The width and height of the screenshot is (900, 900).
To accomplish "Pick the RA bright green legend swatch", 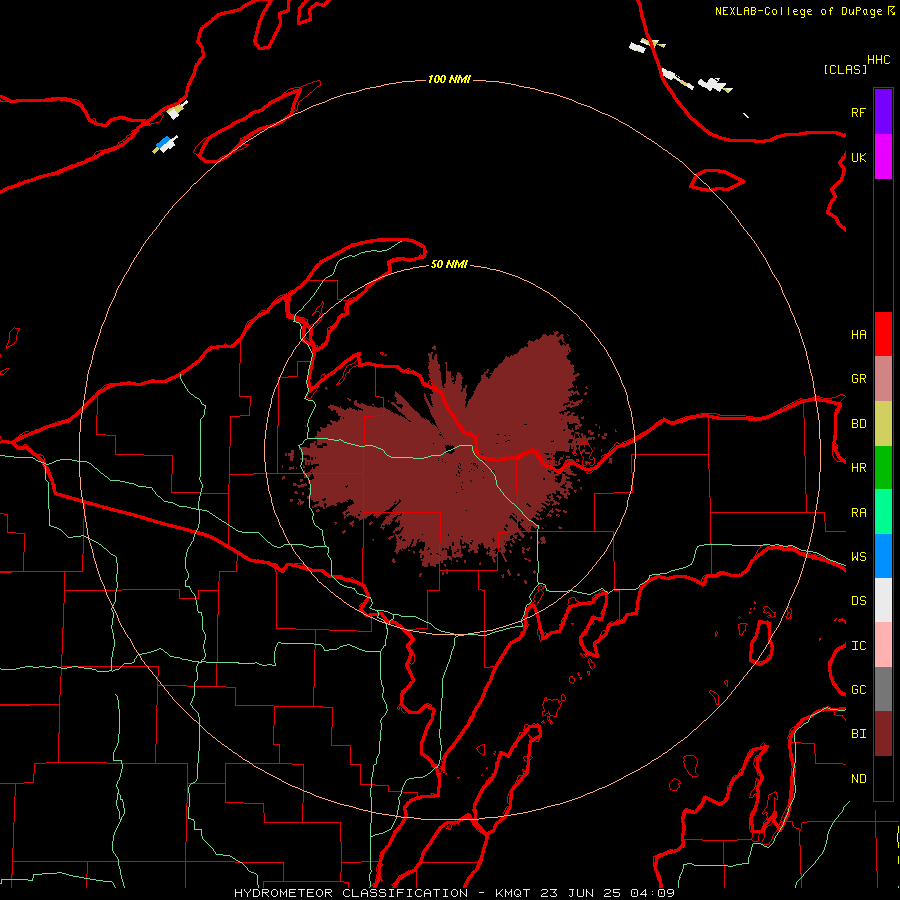I will pos(883,512).
